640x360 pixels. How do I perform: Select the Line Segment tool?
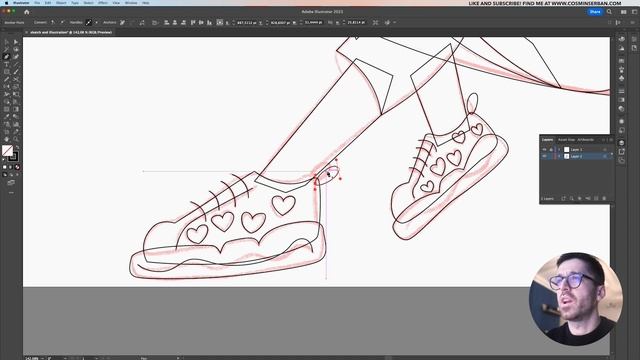pyautogui.click(x=16, y=64)
